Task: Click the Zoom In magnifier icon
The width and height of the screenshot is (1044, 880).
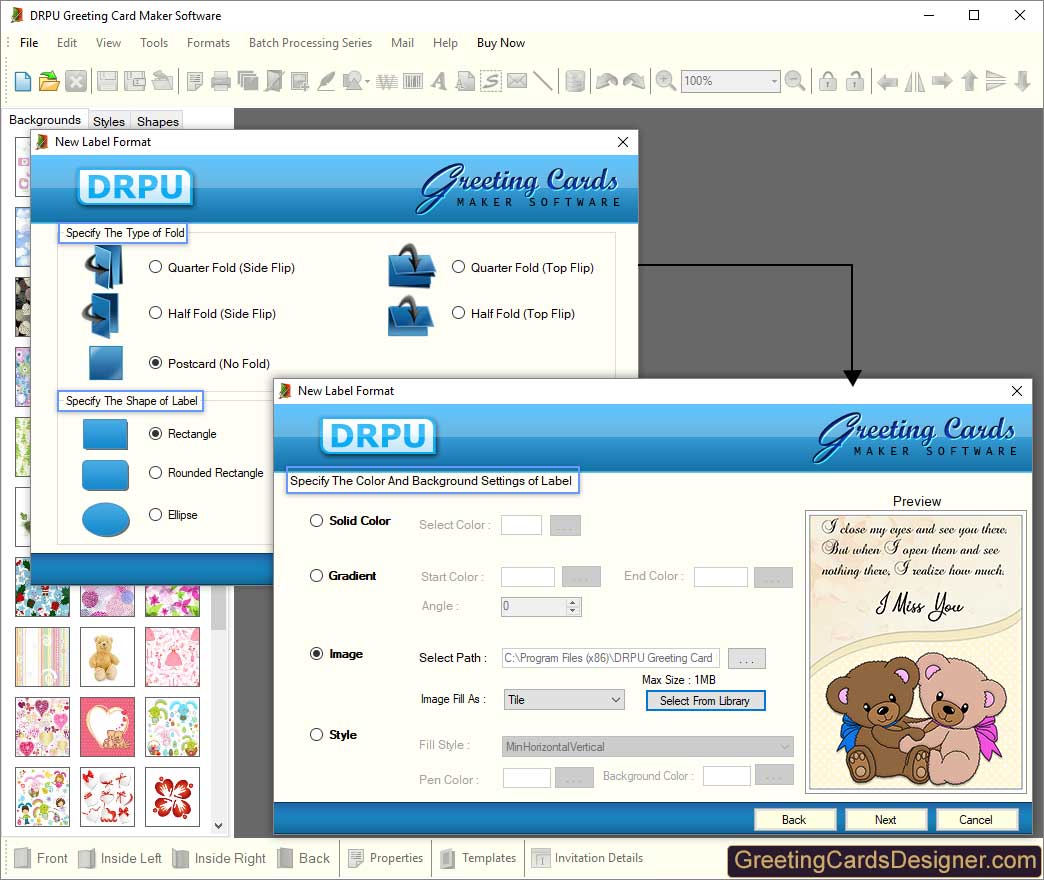Action: click(x=665, y=81)
